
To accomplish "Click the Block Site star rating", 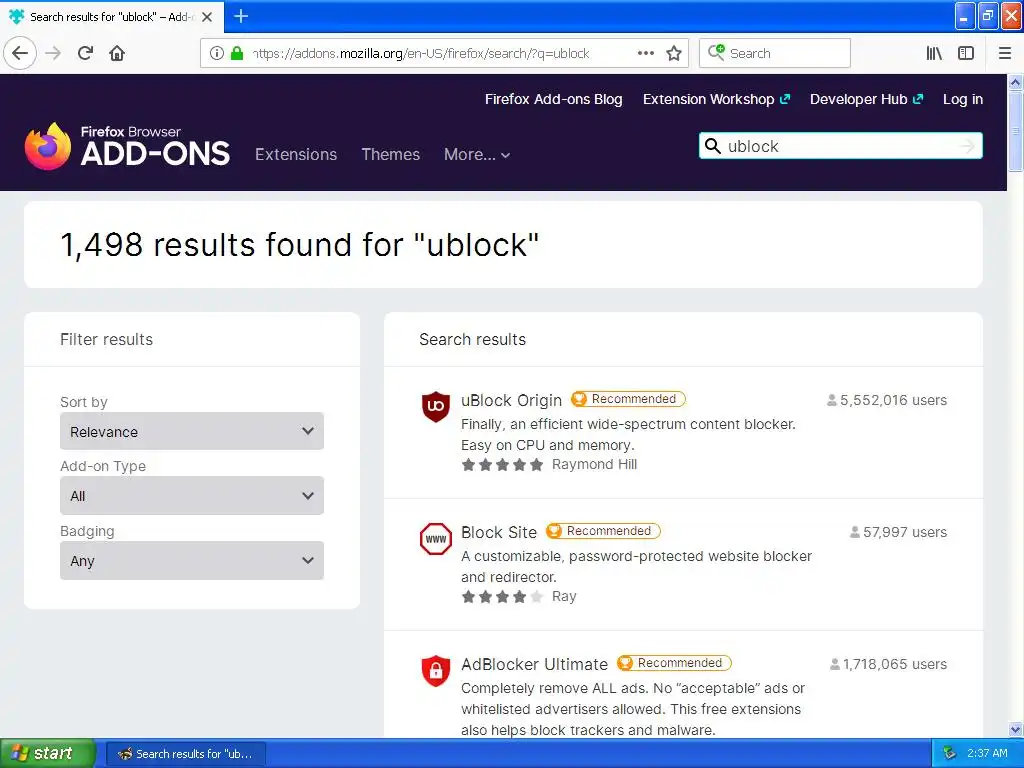I will click(502, 597).
